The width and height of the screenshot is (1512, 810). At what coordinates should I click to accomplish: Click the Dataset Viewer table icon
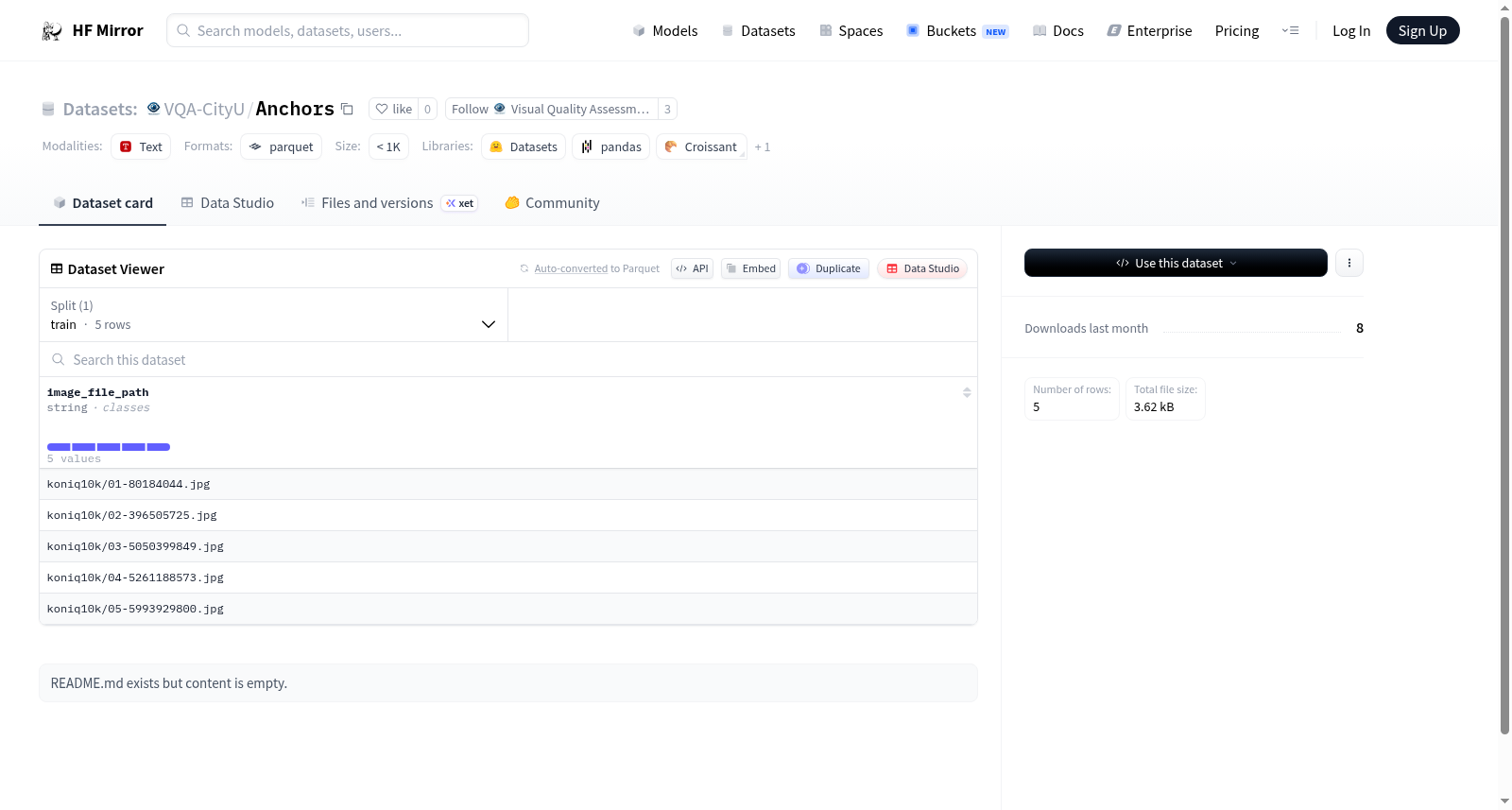[57, 269]
